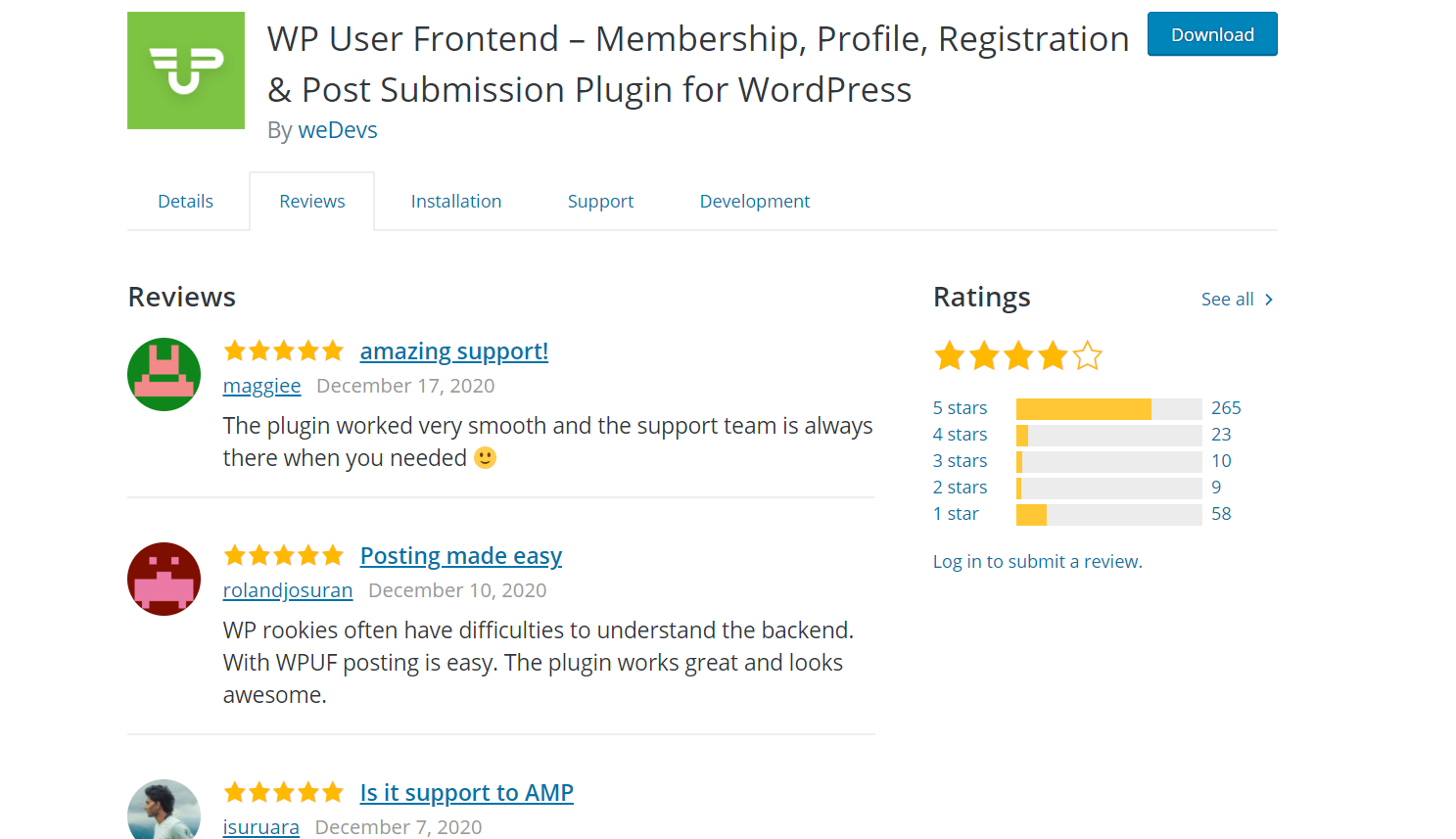Open the Development tab
This screenshot has height=839, width=1456.
coord(754,201)
